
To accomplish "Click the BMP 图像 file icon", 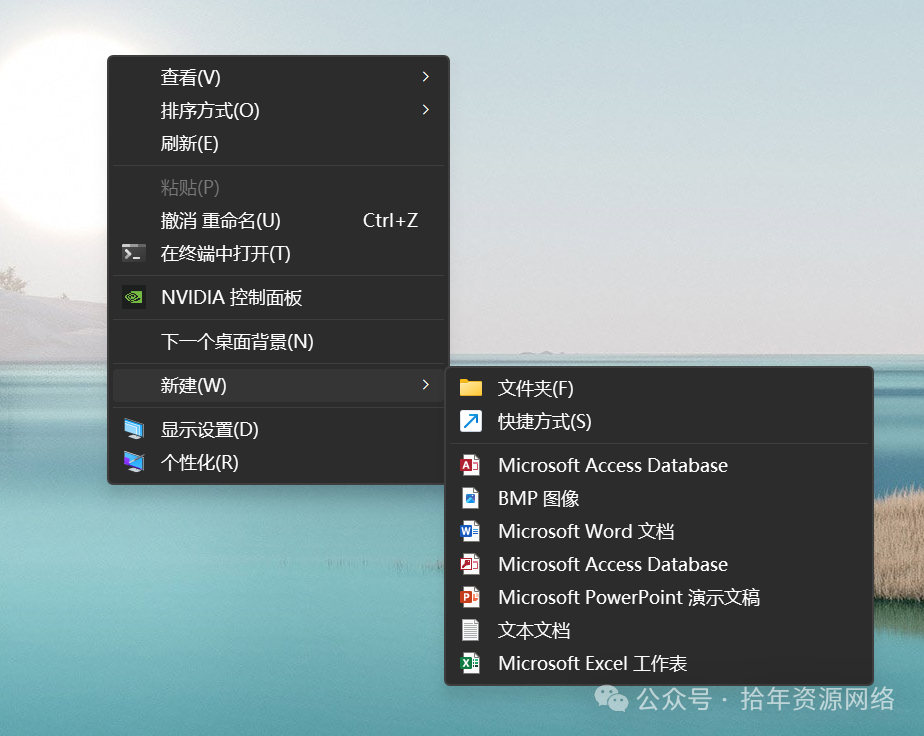I will 470,498.
